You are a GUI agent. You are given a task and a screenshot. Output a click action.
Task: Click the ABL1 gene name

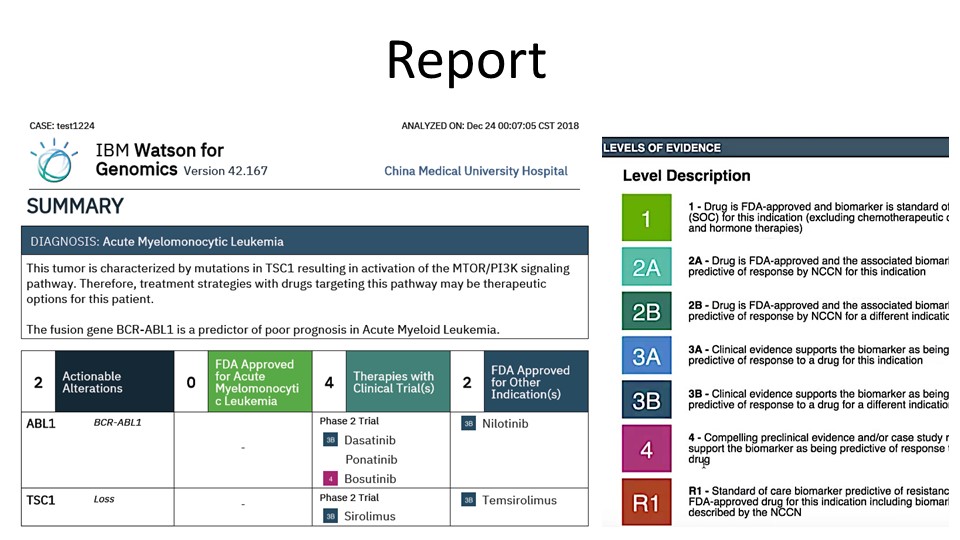41,423
